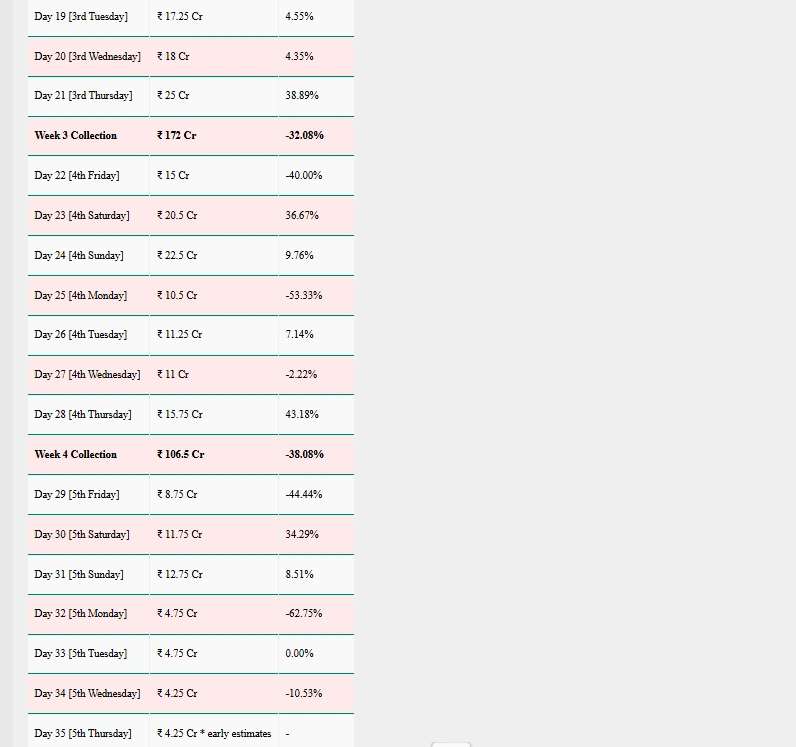
Task: Click the Day 30 [5th Saturday] cell
Action: (82, 535)
